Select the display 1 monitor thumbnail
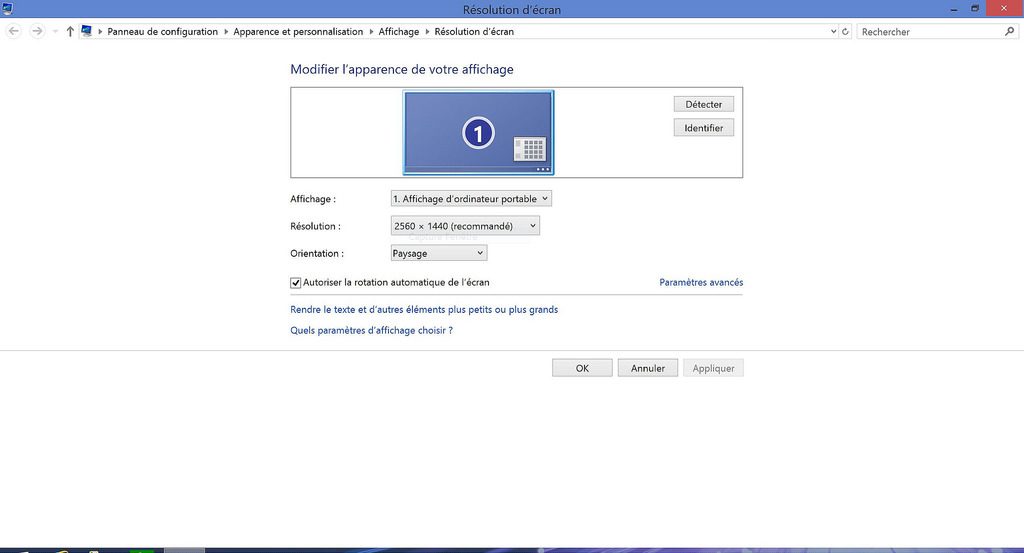This screenshot has height=553, width=1024. point(478,132)
